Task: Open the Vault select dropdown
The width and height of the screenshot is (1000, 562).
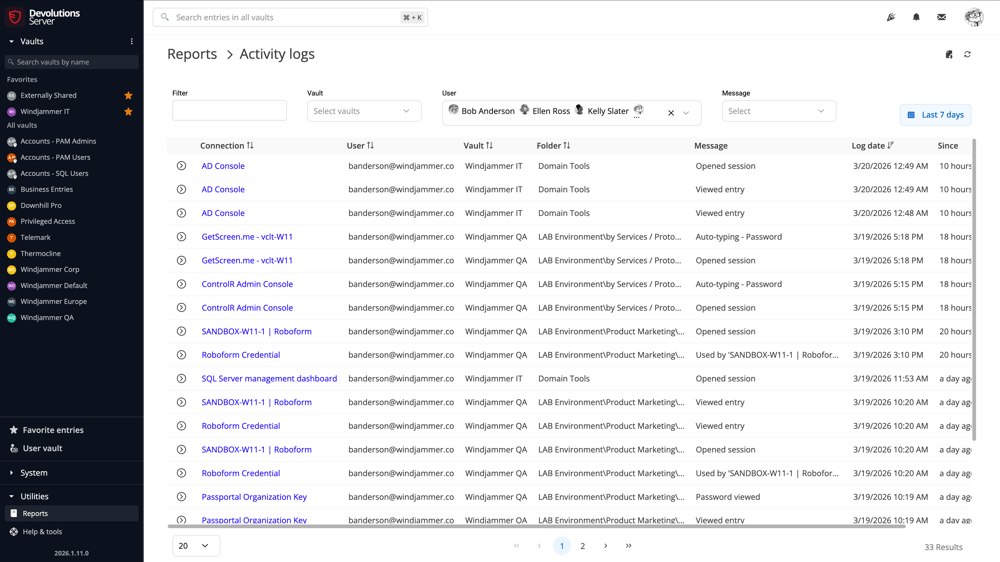Action: pyautogui.click(x=364, y=111)
